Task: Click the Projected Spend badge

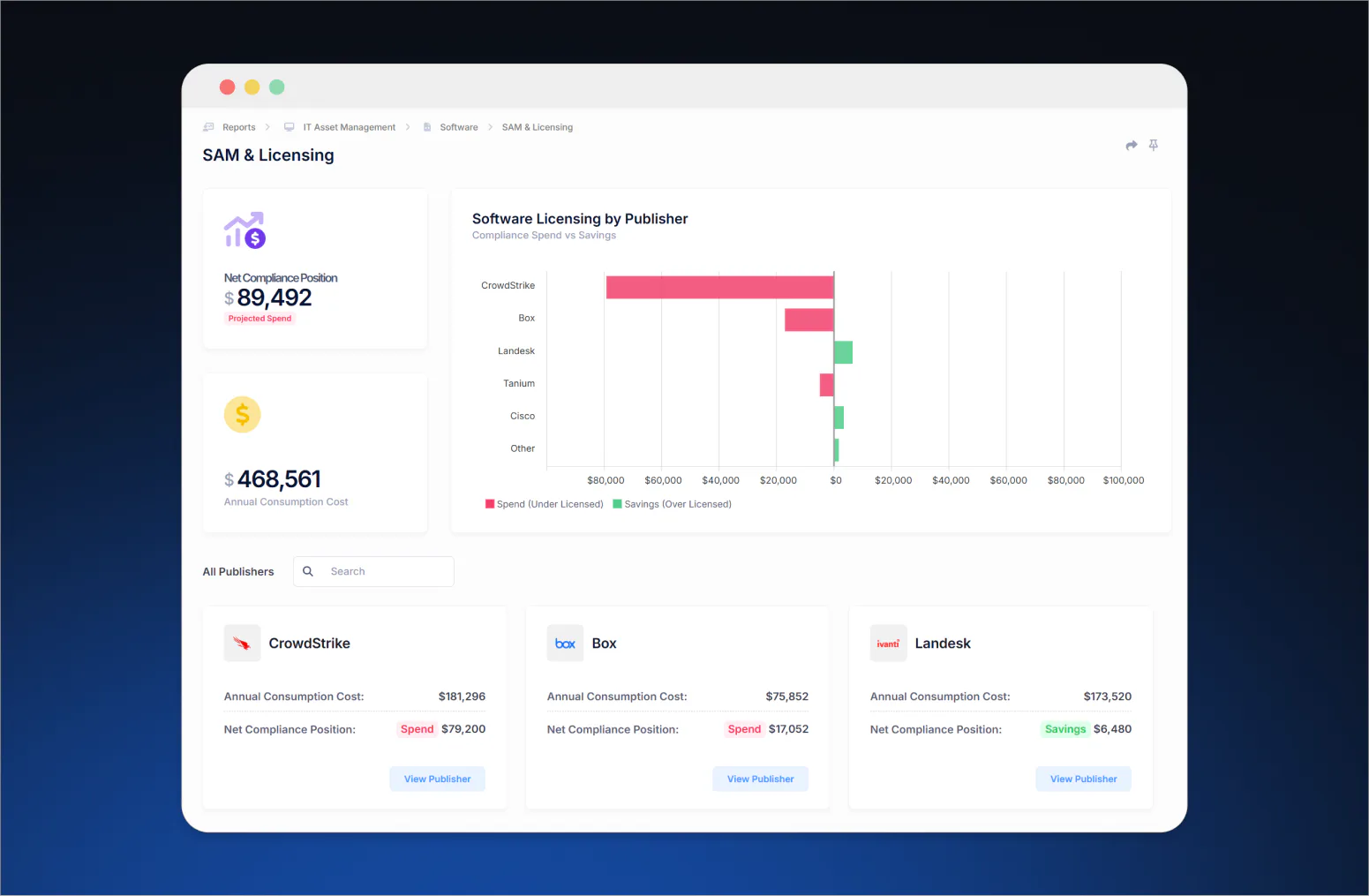Action: pos(260,319)
